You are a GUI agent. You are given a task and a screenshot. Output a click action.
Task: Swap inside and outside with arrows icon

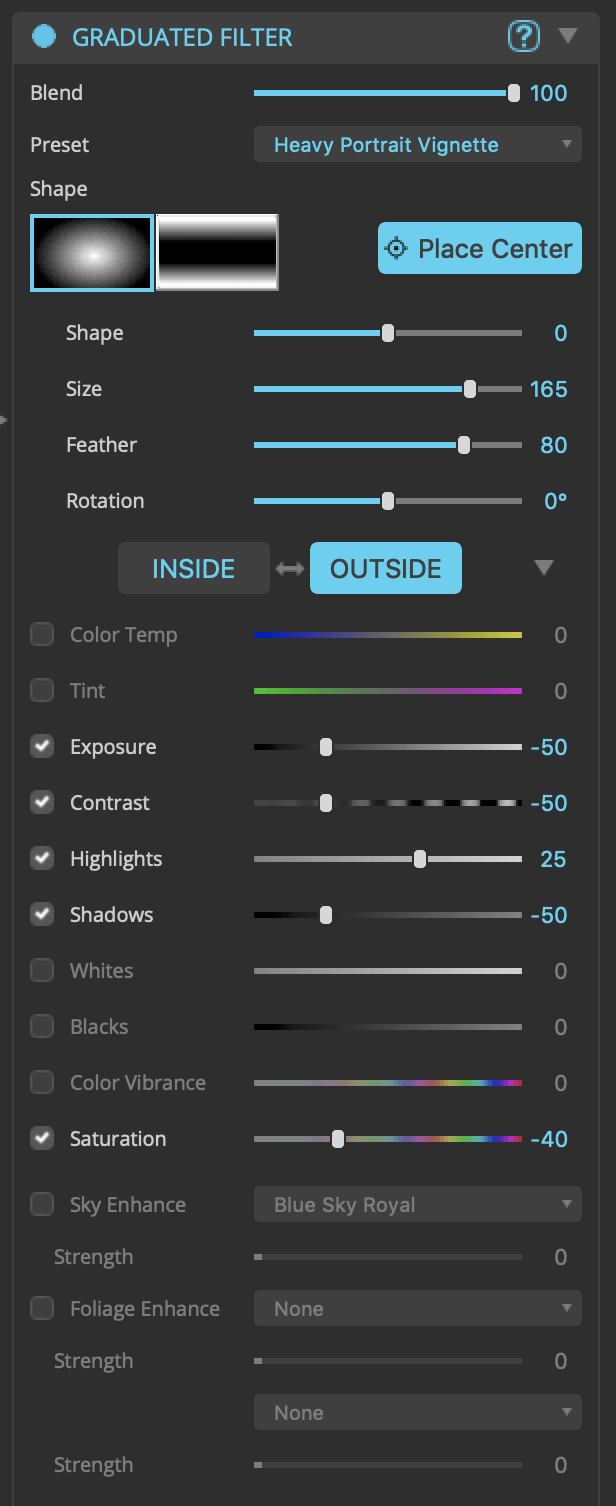coord(290,569)
